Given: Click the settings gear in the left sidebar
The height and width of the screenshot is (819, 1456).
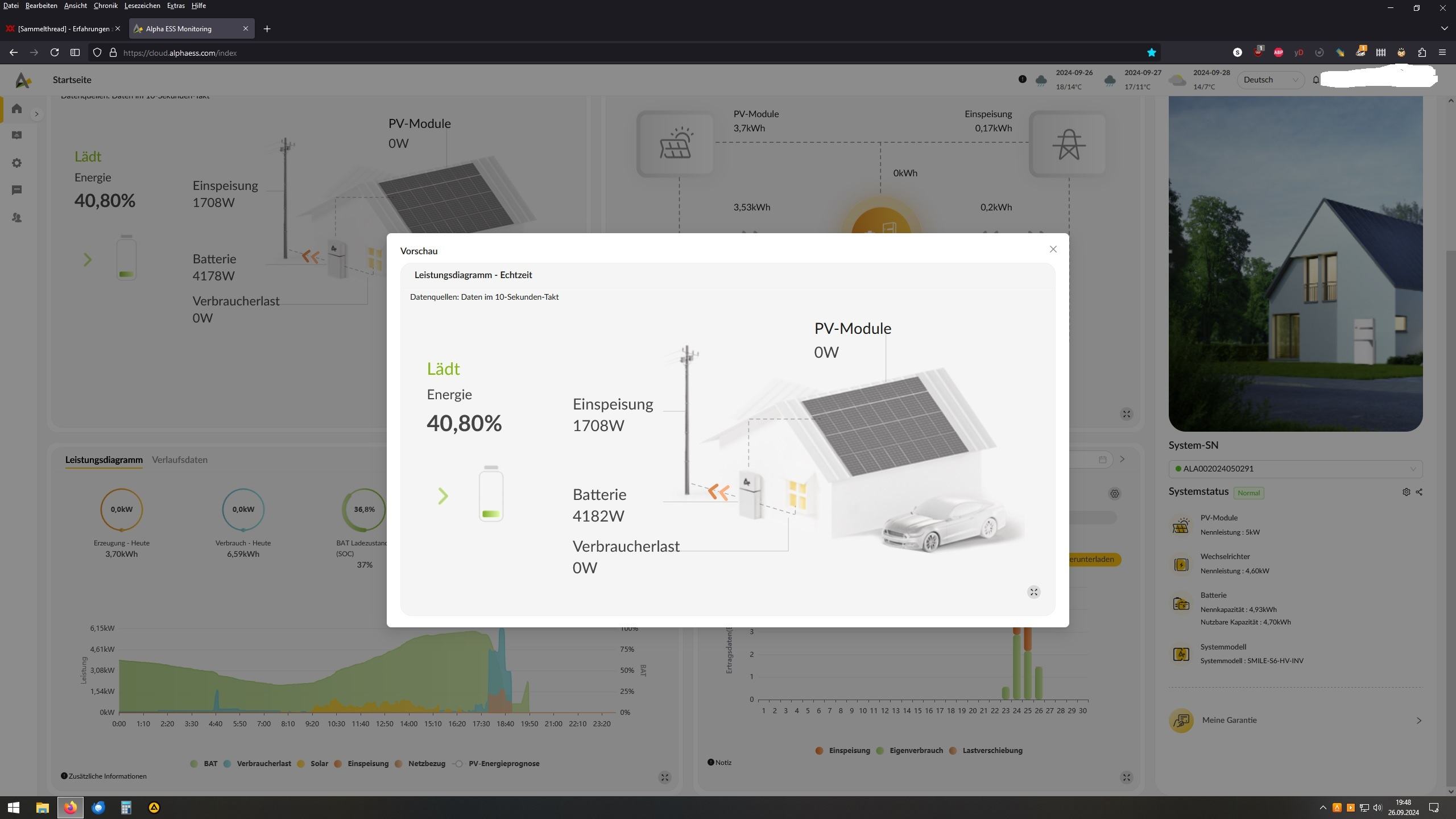Looking at the screenshot, I should pyautogui.click(x=16, y=163).
